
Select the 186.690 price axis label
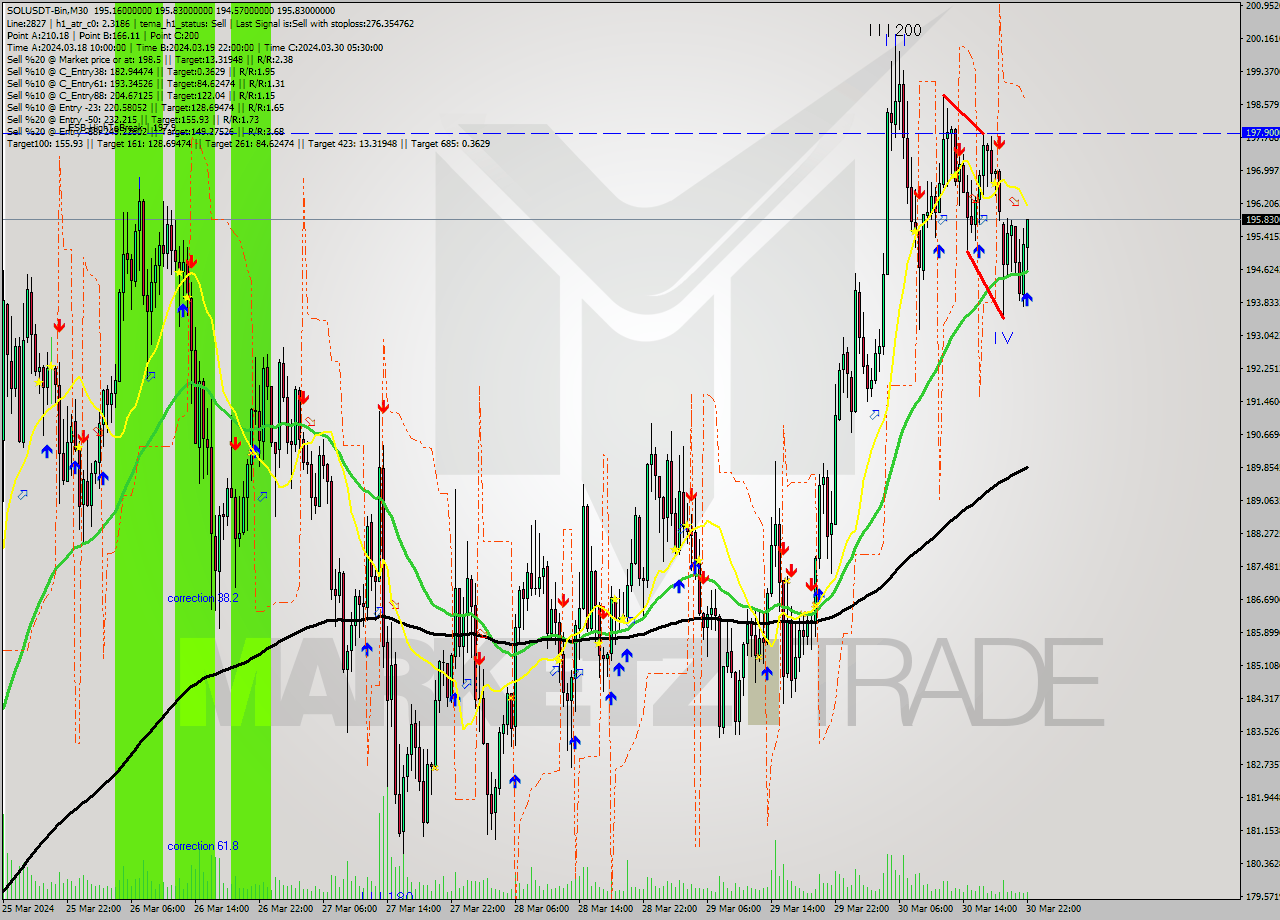[x=1262, y=599]
